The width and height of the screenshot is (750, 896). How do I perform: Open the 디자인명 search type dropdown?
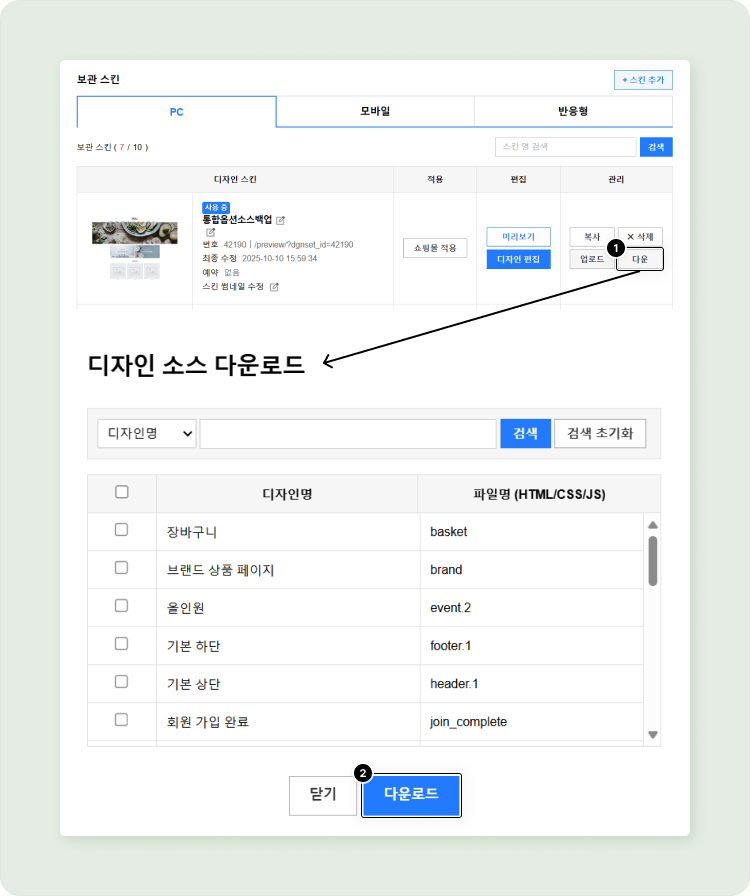[x=147, y=434]
